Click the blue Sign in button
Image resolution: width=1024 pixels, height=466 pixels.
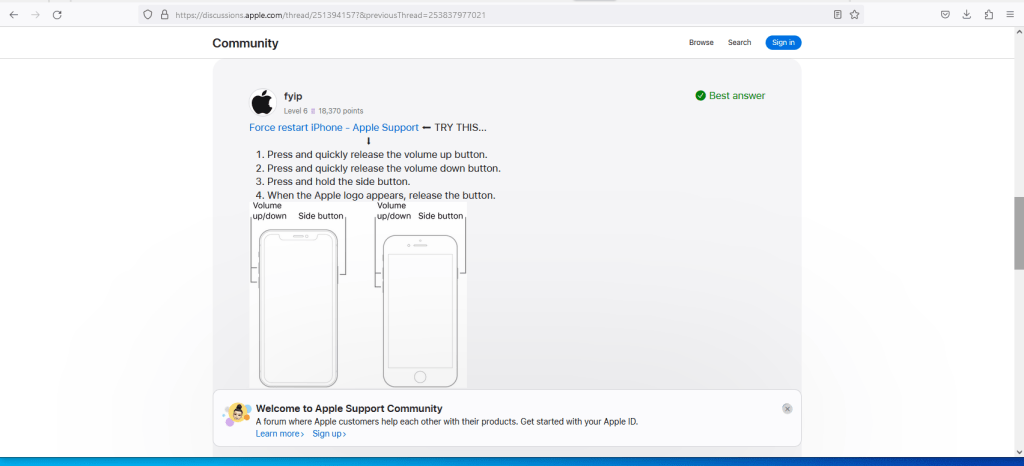click(783, 43)
